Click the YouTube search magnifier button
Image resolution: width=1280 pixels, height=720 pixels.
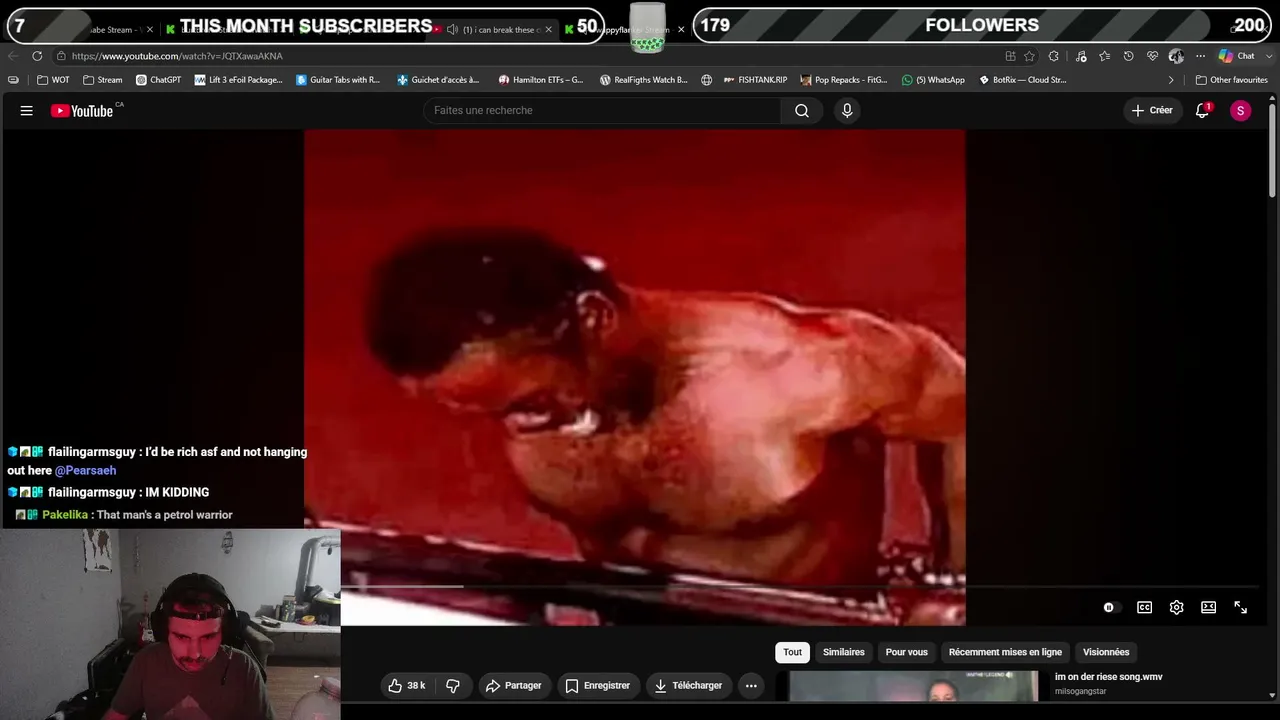click(802, 111)
